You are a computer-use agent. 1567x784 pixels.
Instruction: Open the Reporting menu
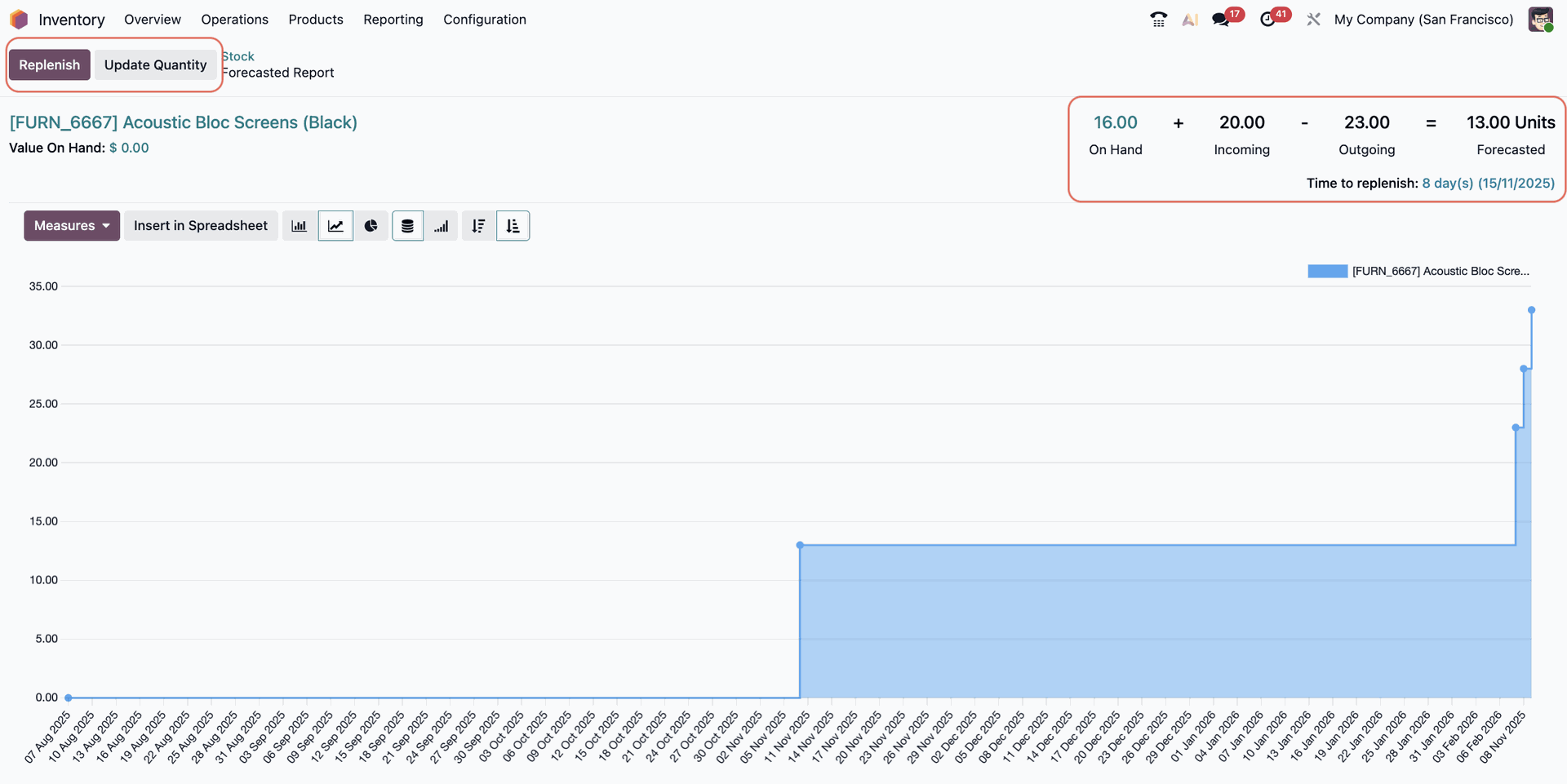pyautogui.click(x=393, y=20)
